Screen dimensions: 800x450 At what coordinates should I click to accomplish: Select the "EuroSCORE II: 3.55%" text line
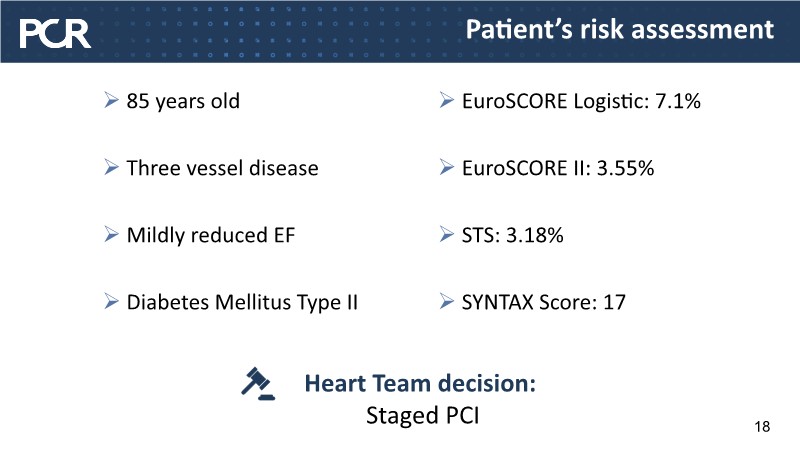pyautogui.click(x=557, y=168)
